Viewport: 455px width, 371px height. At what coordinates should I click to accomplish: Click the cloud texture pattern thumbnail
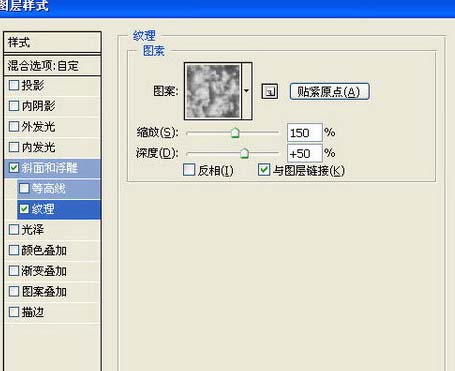tap(213, 91)
